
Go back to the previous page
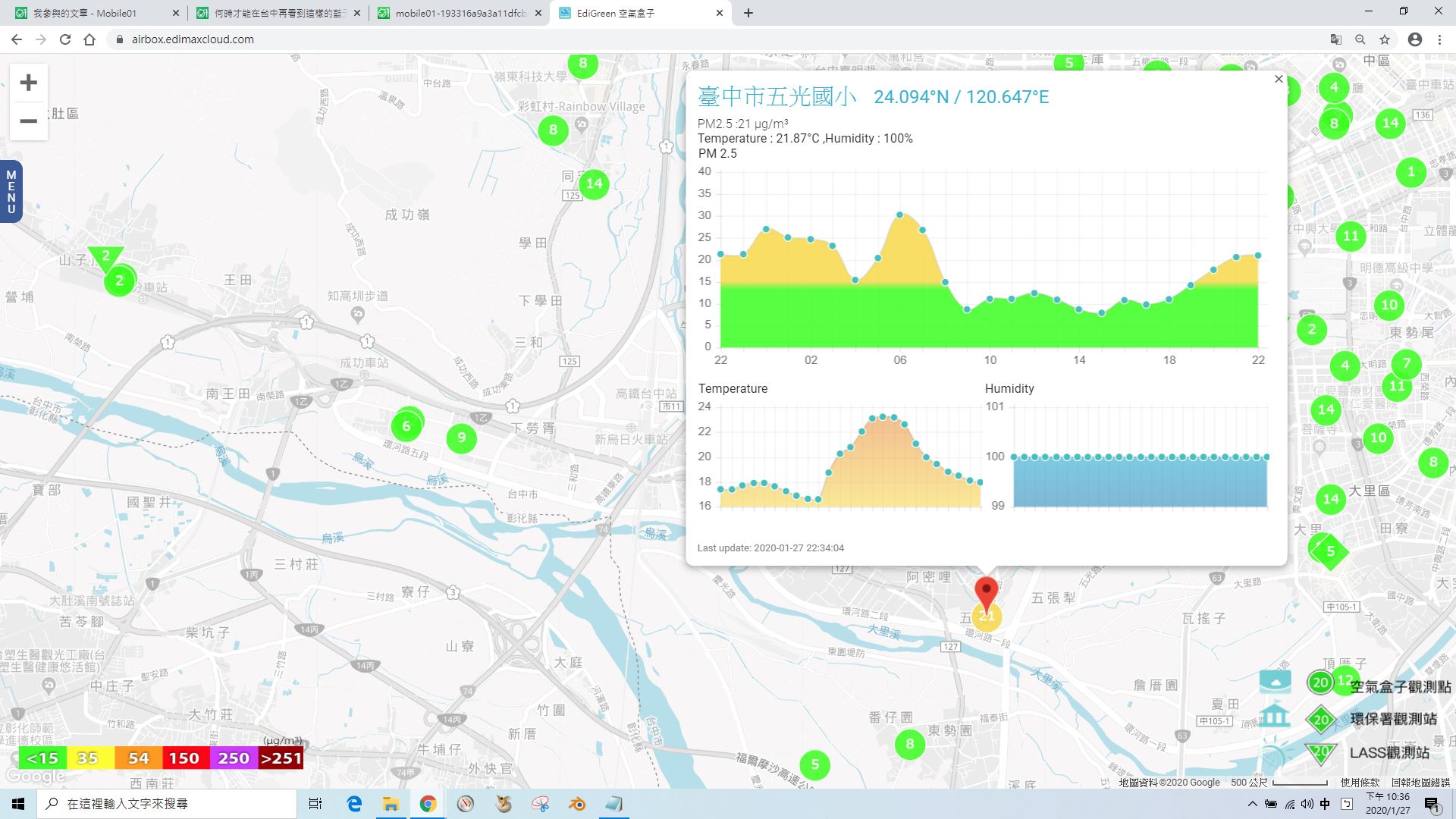[17, 39]
